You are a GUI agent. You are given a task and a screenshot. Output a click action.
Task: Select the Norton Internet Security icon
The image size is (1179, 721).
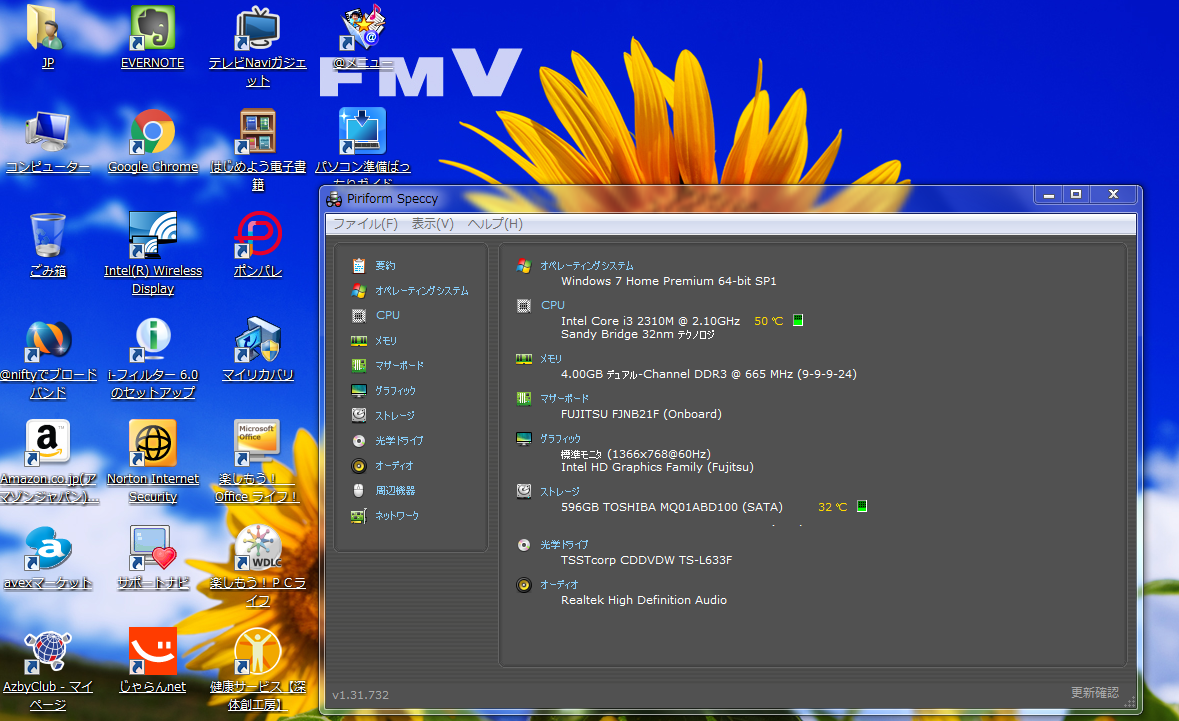point(153,462)
